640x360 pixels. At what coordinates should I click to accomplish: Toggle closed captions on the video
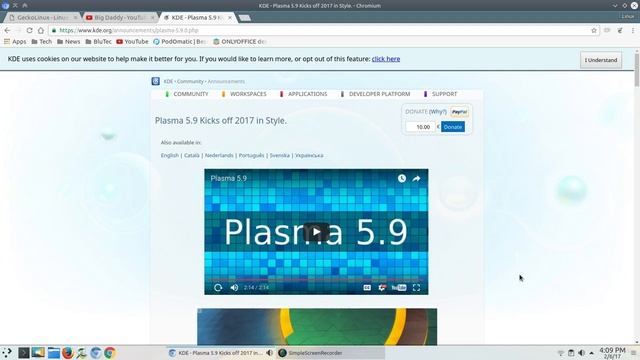tap(367, 287)
